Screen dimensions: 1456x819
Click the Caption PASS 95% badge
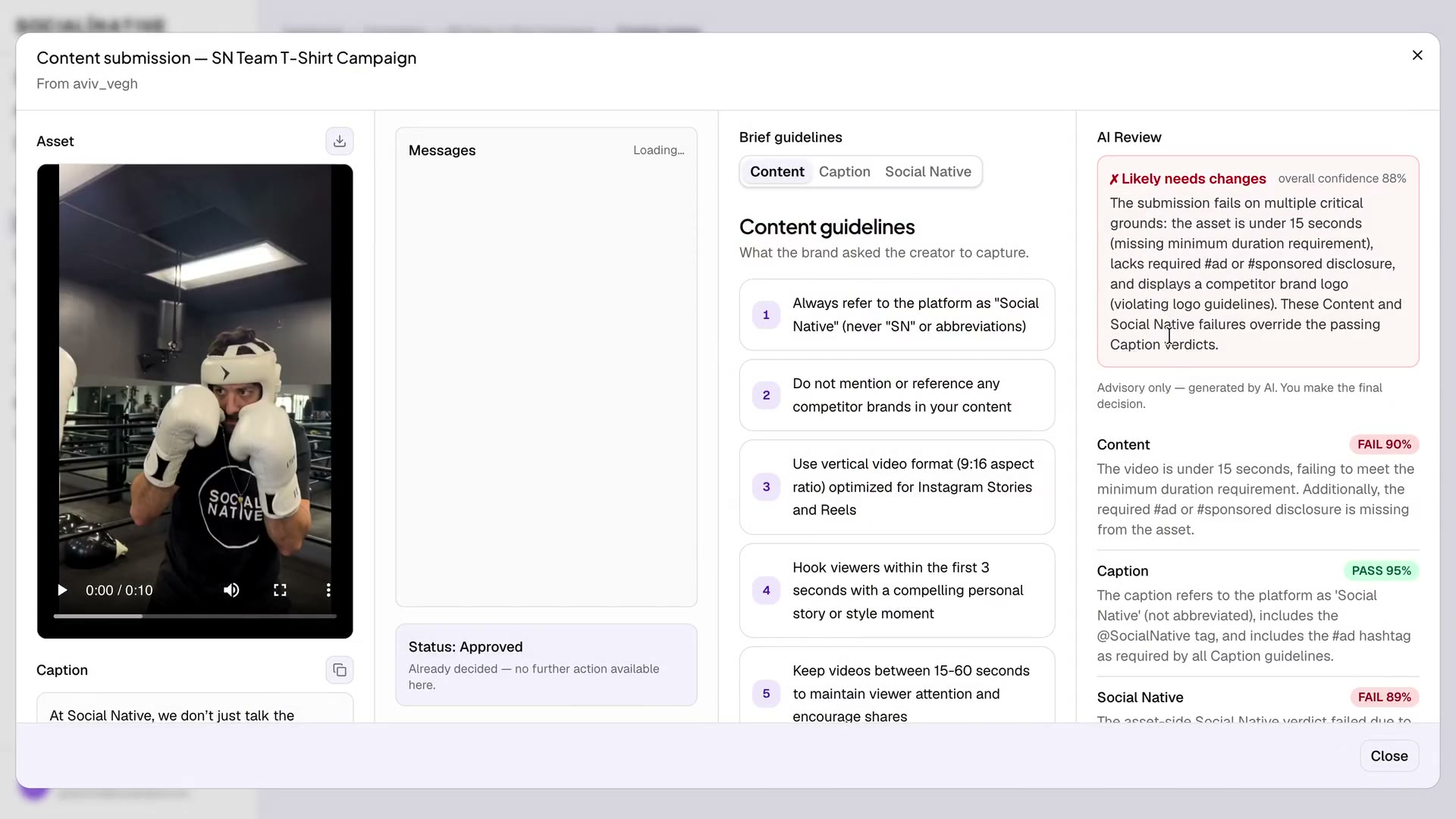(x=1381, y=571)
